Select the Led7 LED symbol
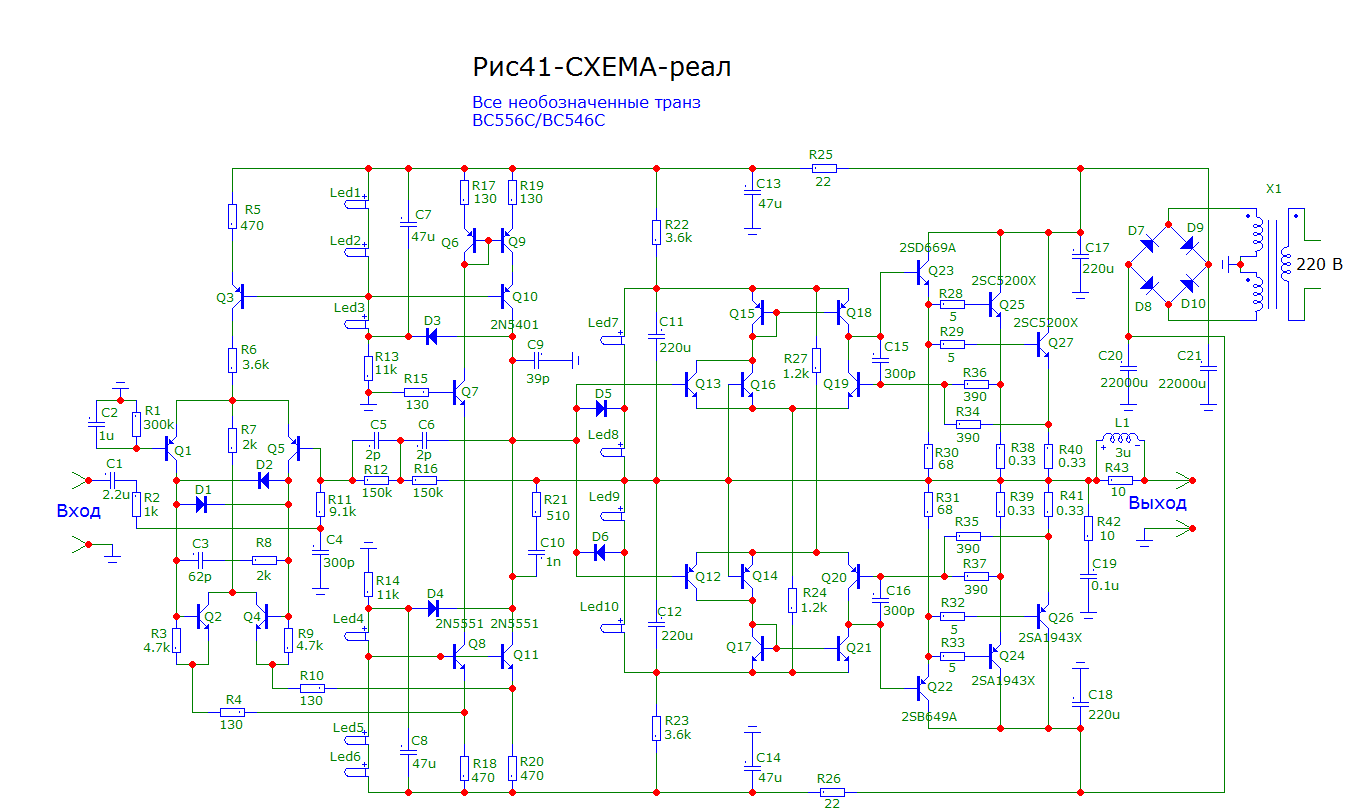 tap(613, 339)
